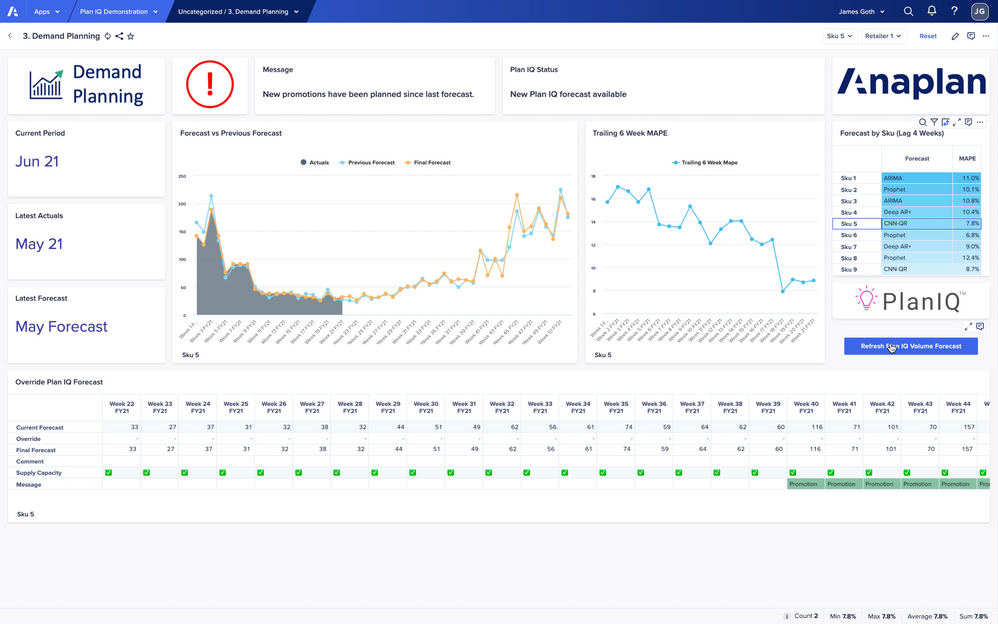Click the pencil edit page icon
Screen dimensions: 998x624
[x=955, y=36]
